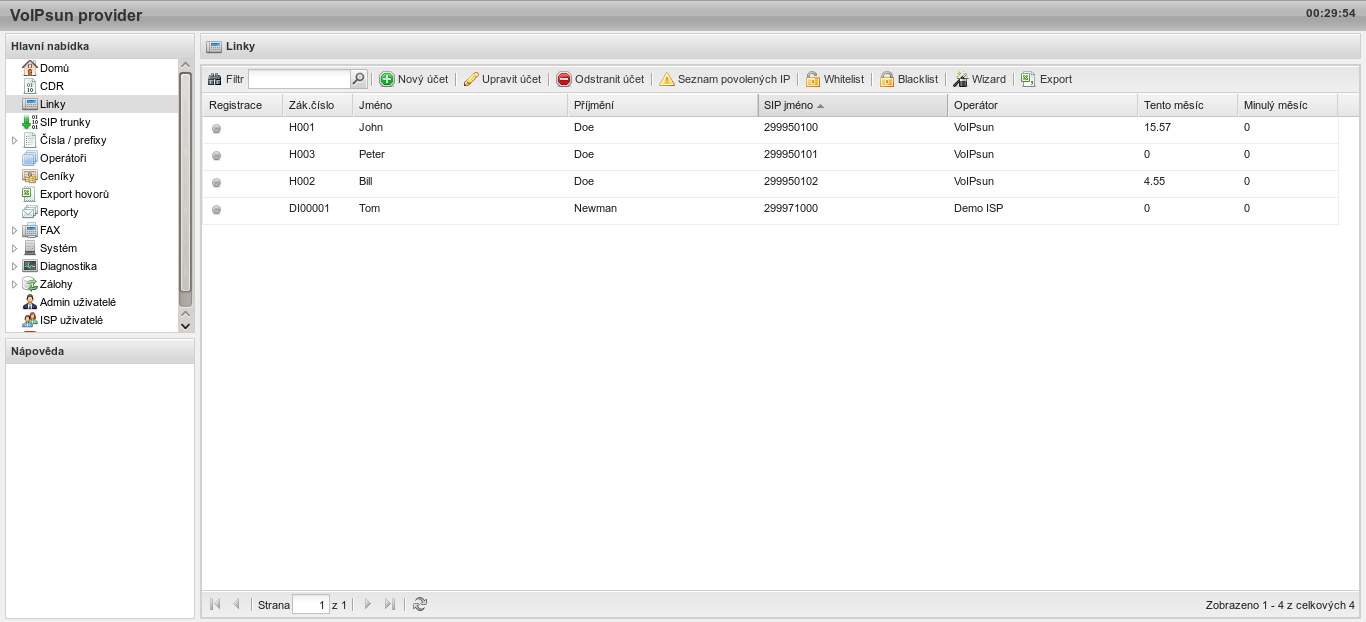Click the Filtr text input field
1366x622 pixels.
coord(299,79)
